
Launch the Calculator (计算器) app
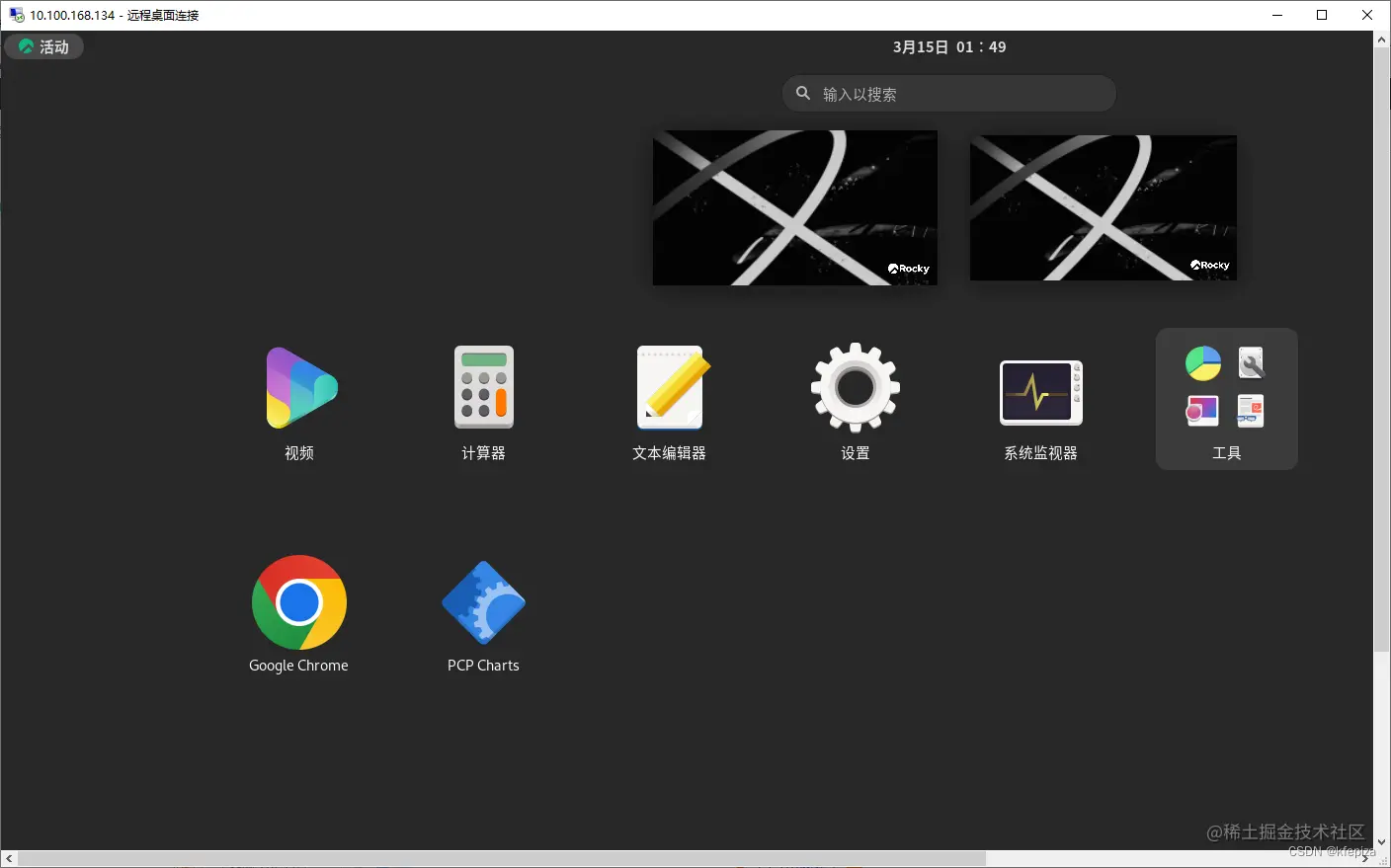tap(483, 387)
